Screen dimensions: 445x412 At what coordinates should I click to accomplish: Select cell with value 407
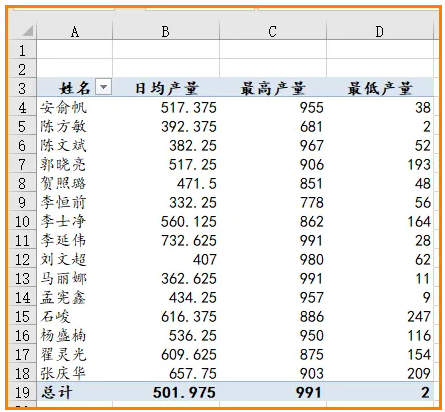[166, 259]
